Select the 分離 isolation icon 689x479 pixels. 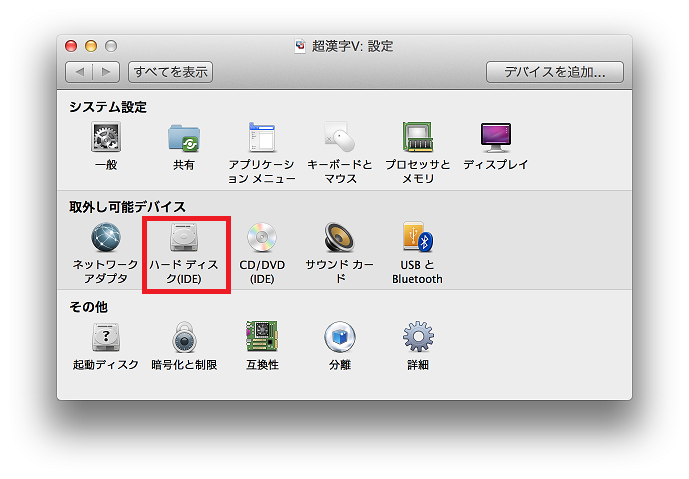(340, 337)
